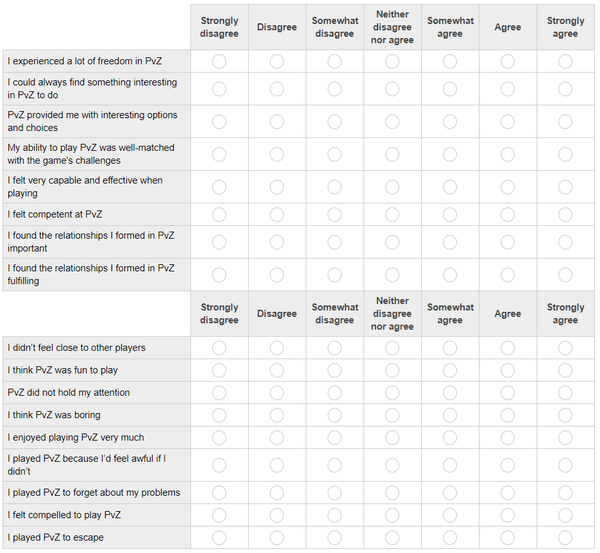The height and width of the screenshot is (553, 600).
Task: Select Strongly agree for freedom in PvZ
Action: pyautogui.click(x=565, y=62)
